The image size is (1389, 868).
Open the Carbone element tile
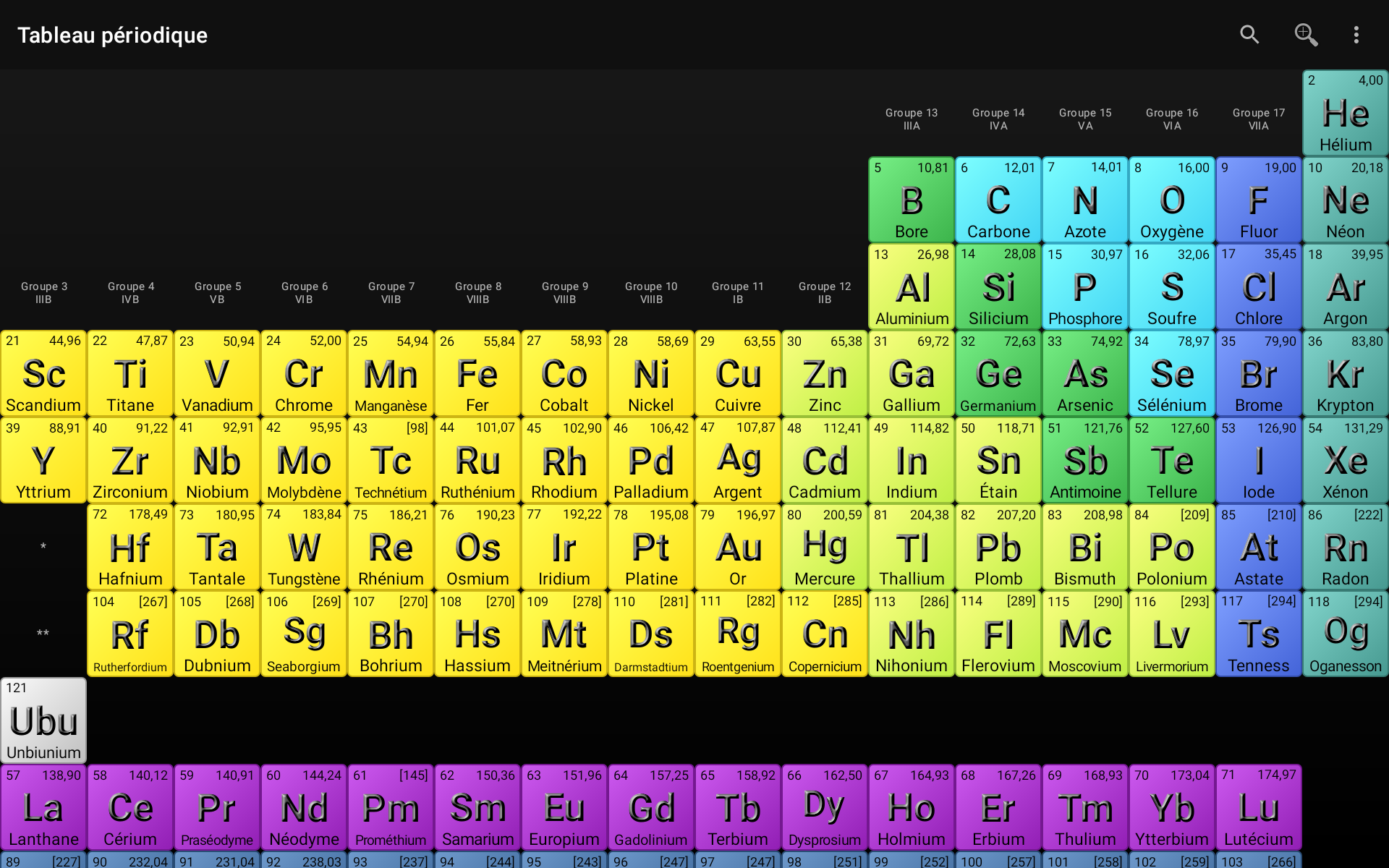998,200
